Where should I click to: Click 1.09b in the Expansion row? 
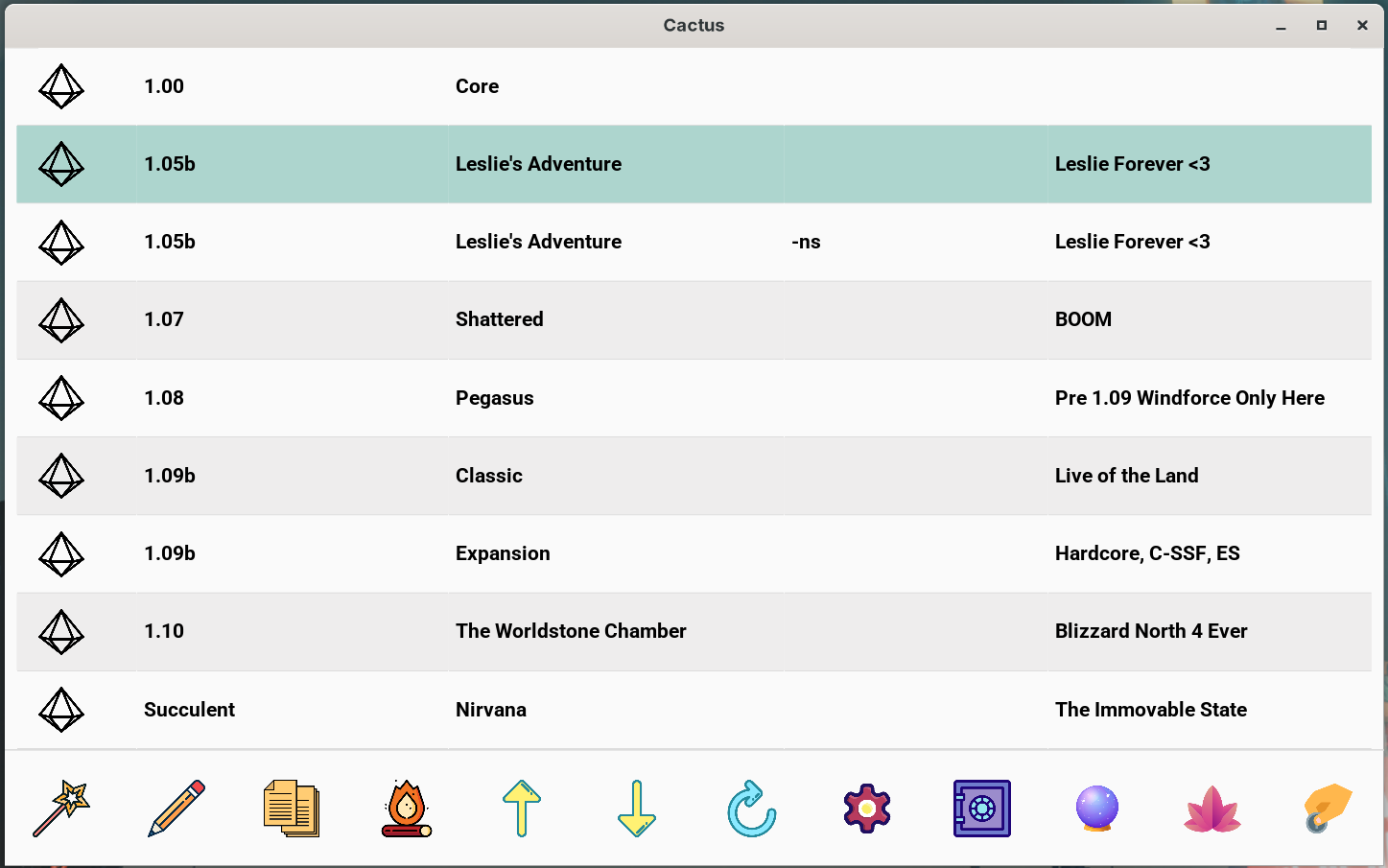[x=170, y=553]
